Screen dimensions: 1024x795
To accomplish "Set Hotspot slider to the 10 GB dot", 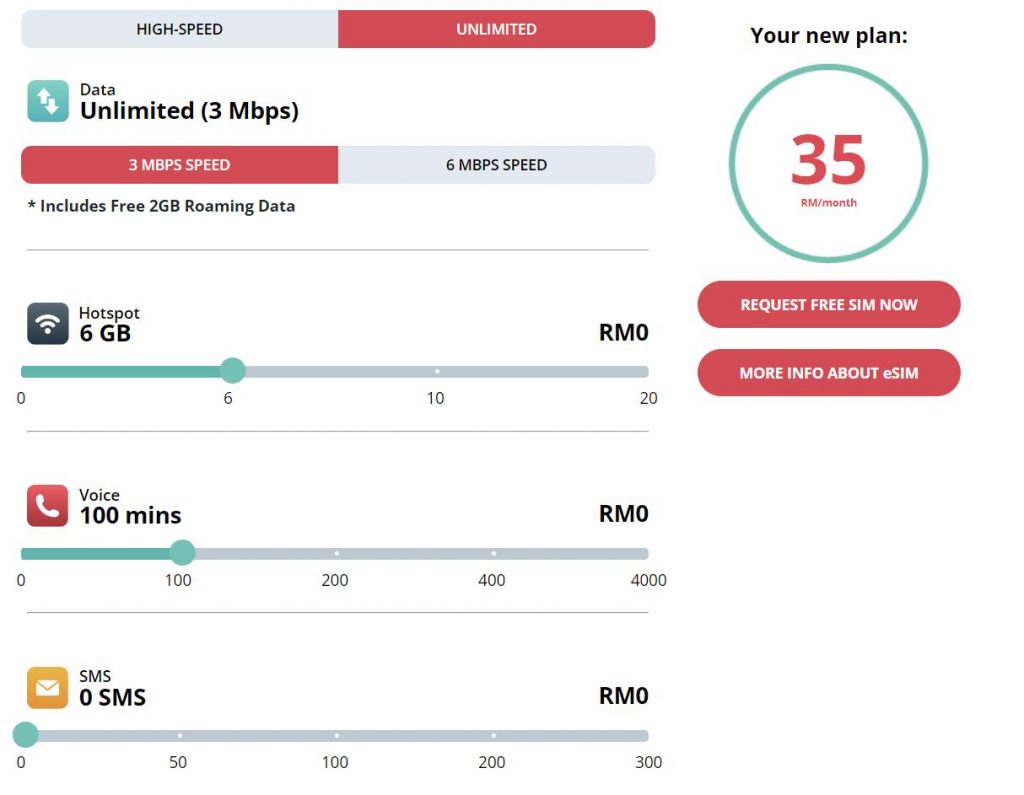I will 437,371.
